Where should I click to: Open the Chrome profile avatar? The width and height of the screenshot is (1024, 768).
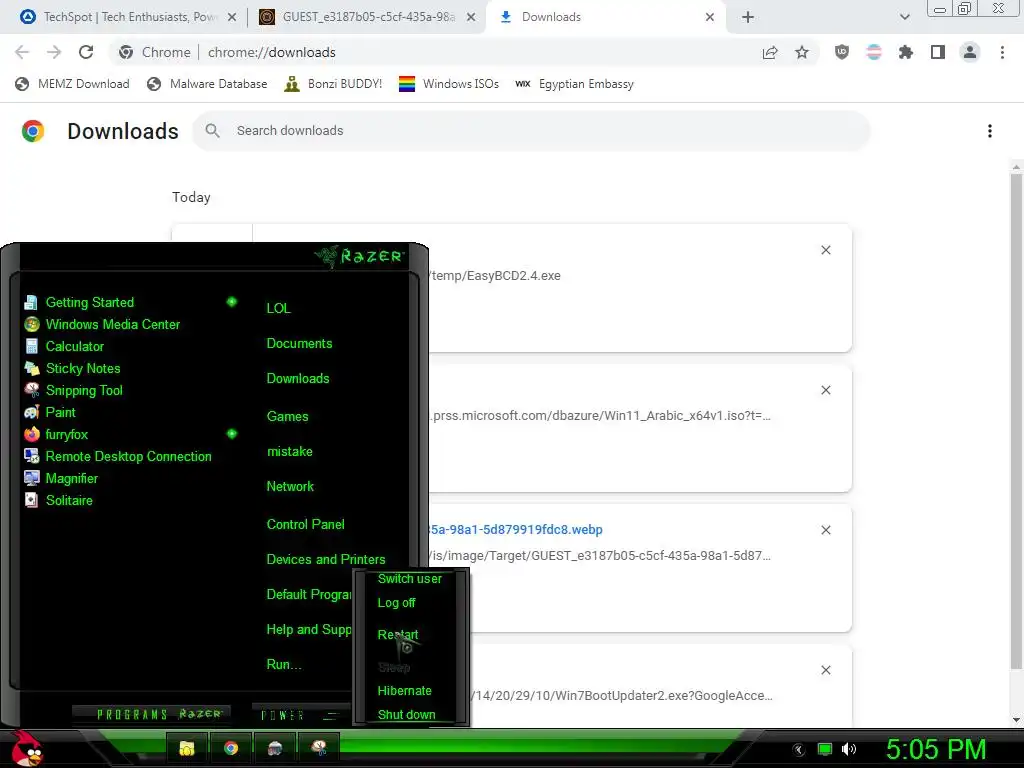pos(970,52)
